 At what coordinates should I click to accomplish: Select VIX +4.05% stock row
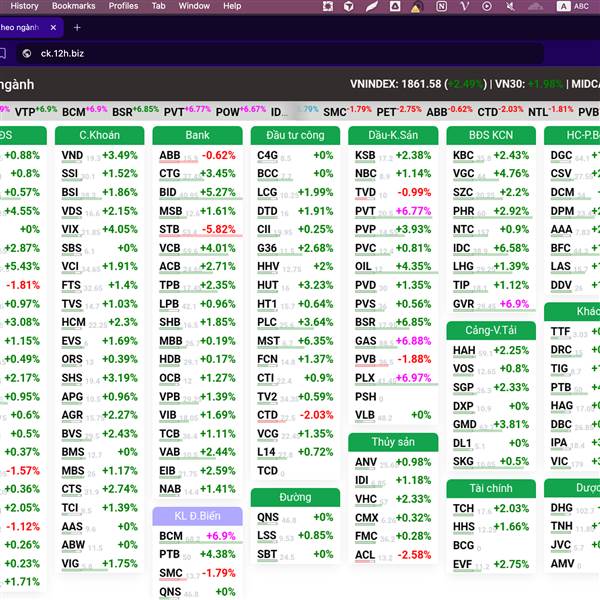tap(99, 230)
